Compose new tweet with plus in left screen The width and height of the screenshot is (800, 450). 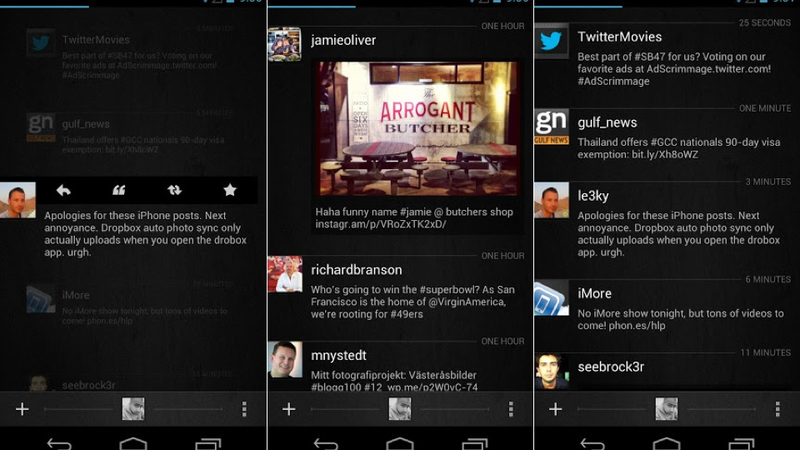click(x=22, y=409)
